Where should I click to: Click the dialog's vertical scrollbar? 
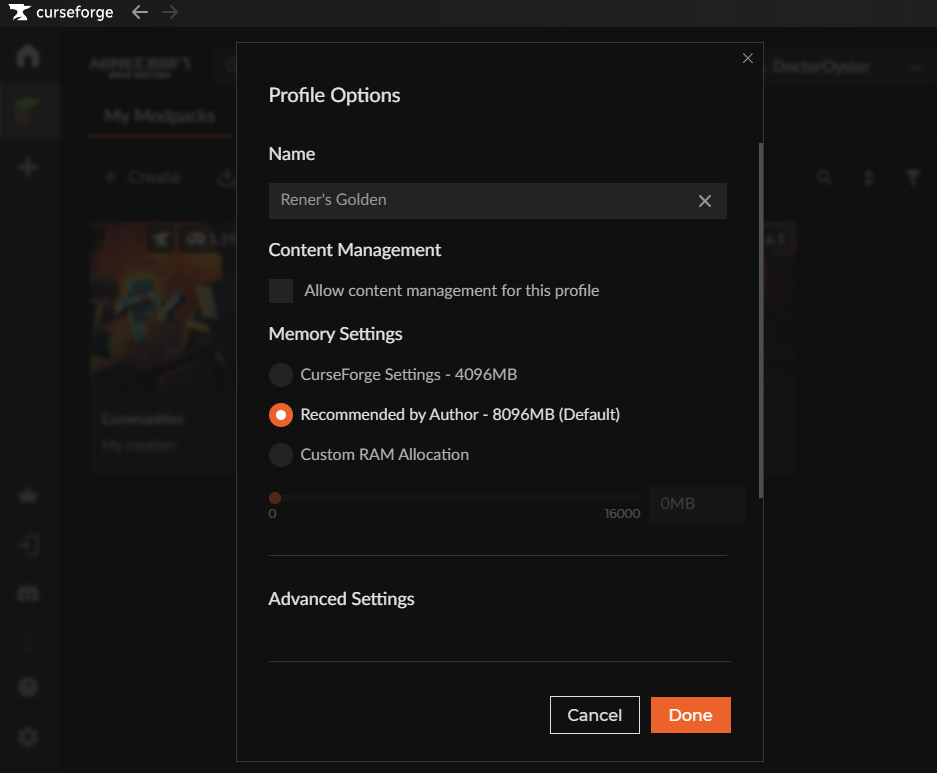pos(761,320)
